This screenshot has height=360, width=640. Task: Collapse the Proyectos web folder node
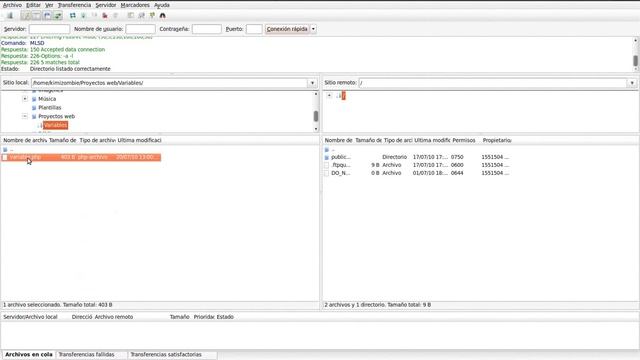(x=25, y=116)
